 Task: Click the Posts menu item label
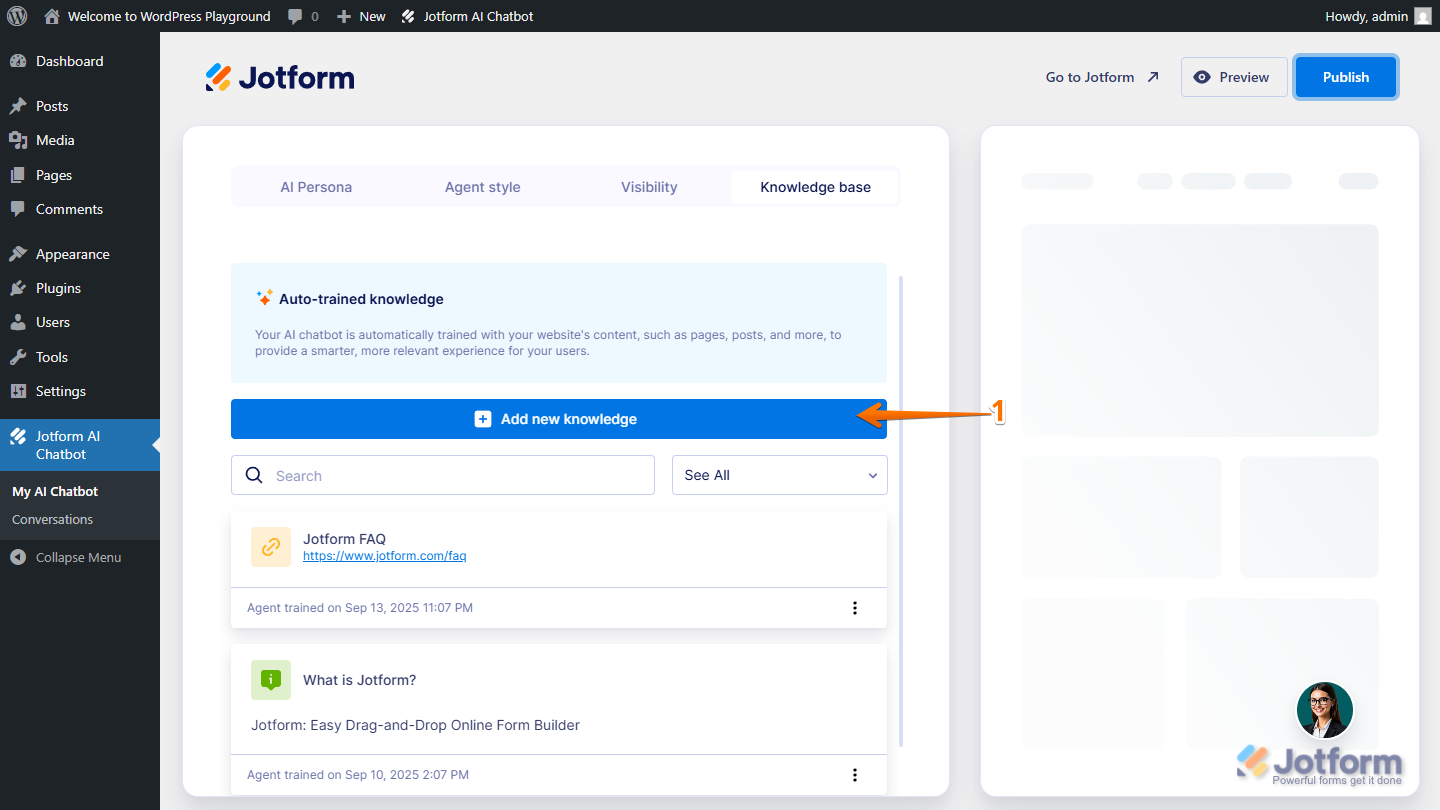click(x=52, y=106)
